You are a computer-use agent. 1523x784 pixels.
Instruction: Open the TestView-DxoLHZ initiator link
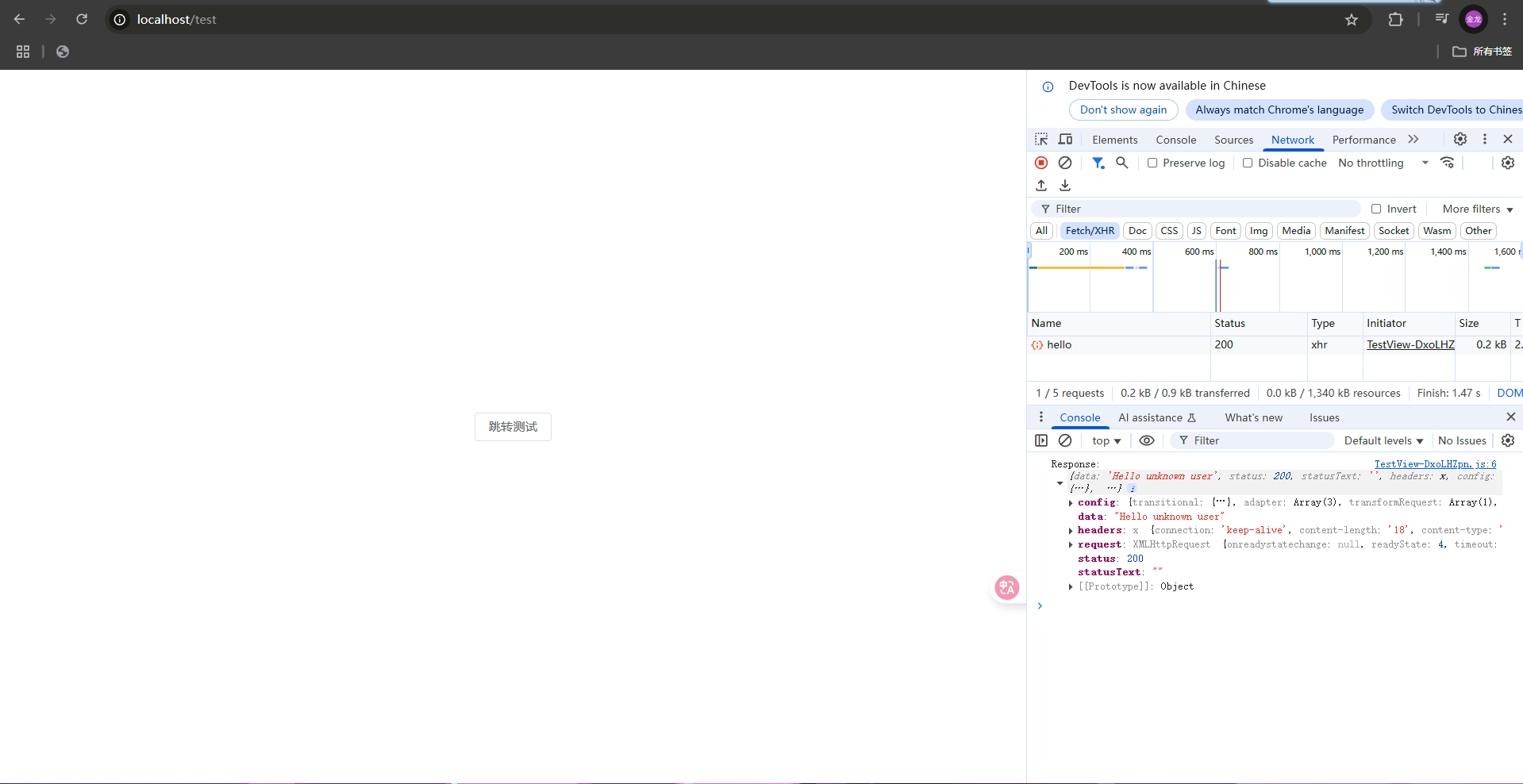pyautogui.click(x=1410, y=344)
